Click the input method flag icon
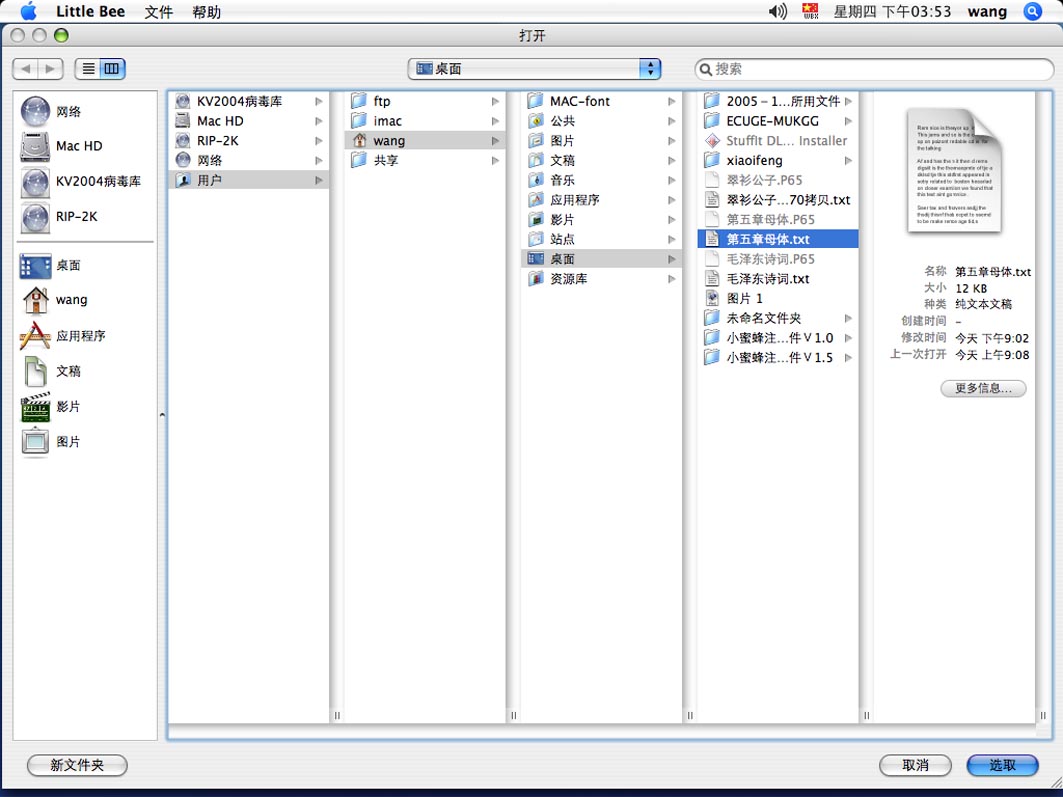The width and height of the screenshot is (1063, 797). coord(810,12)
